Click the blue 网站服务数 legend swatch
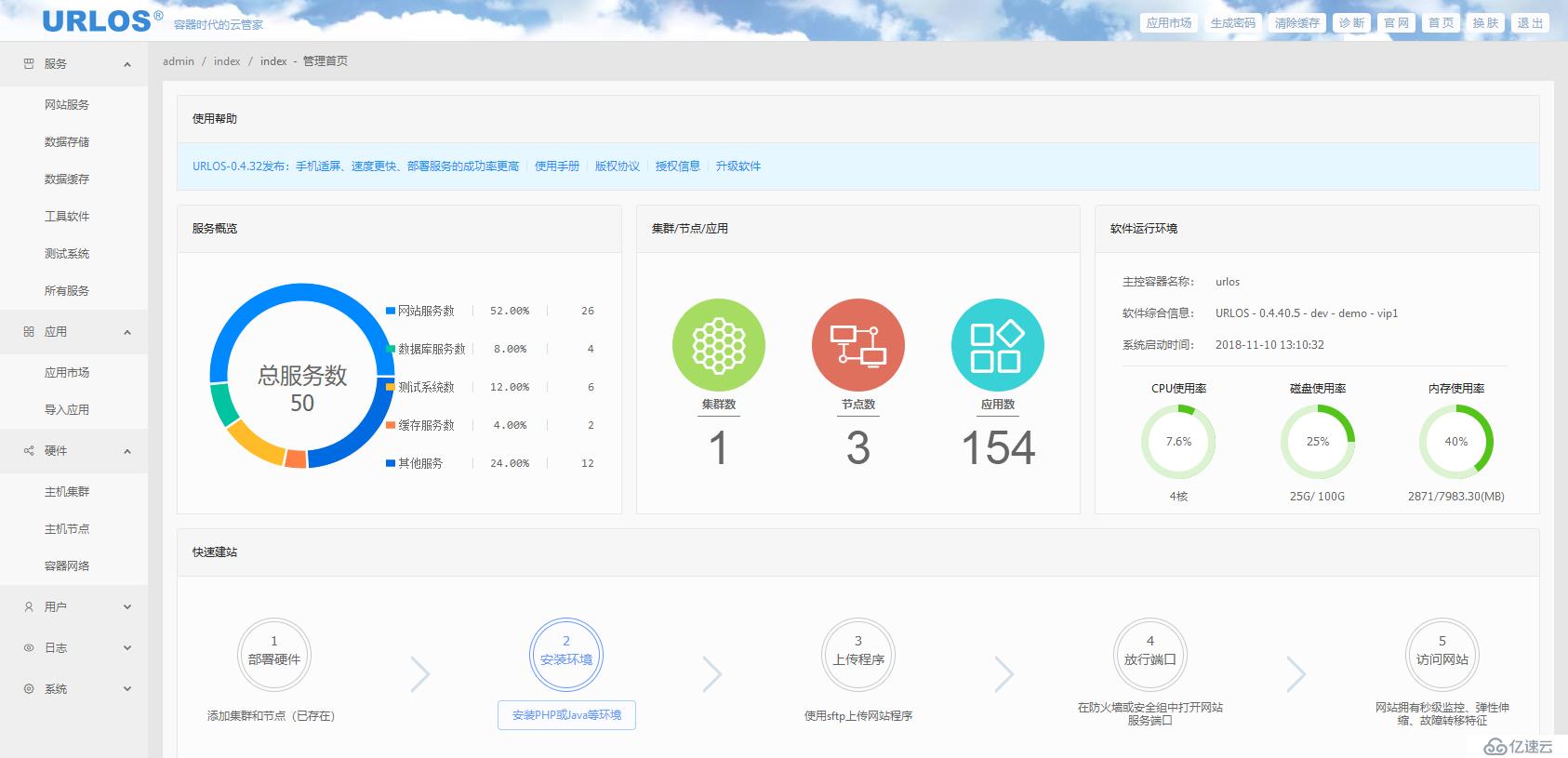Screen dimensions: 1568x758 pyautogui.click(x=391, y=311)
